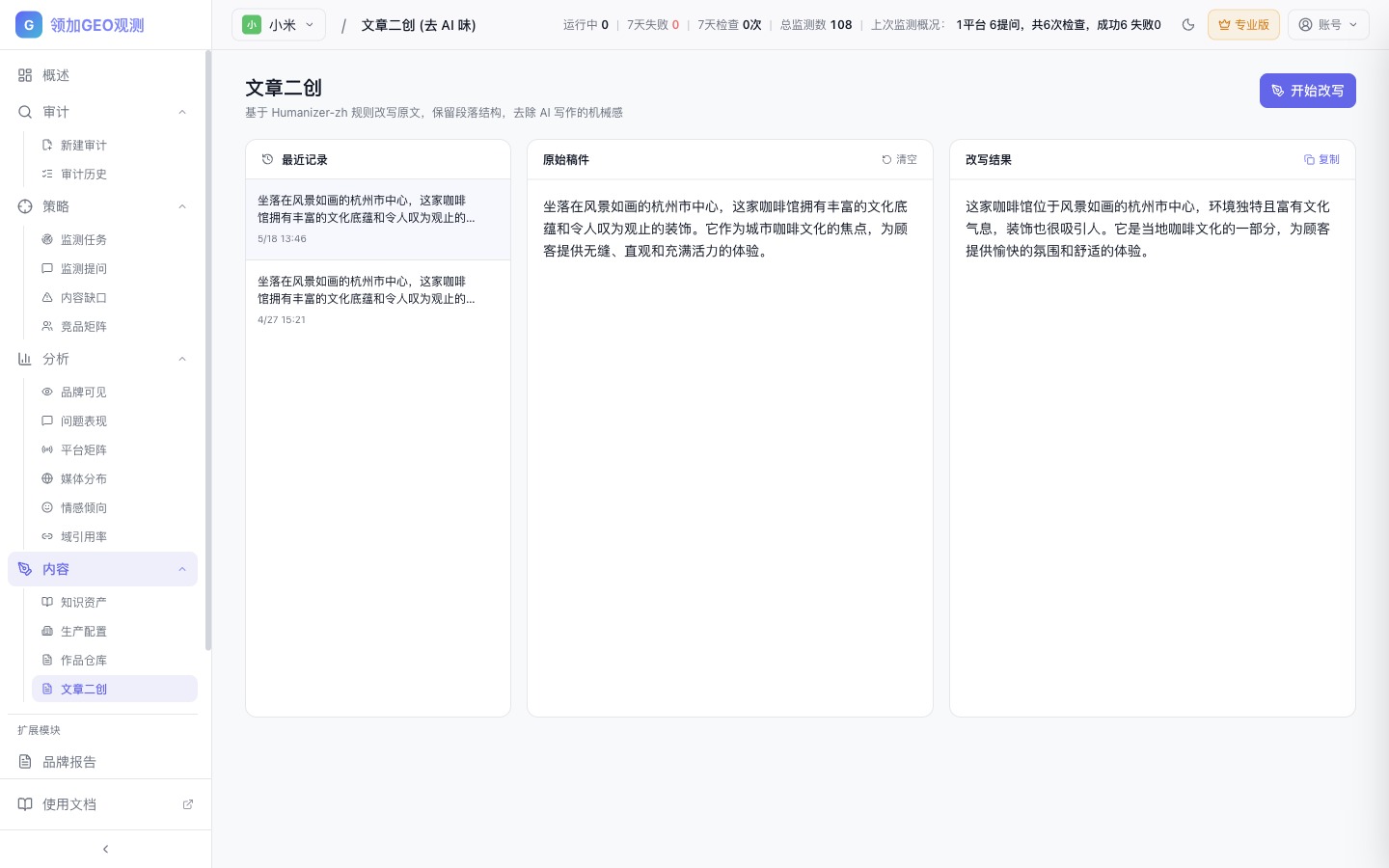The width and height of the screenshot is (1389, 868).
Task: Collapse the 内容 section chevron
Action: point(182,569)
